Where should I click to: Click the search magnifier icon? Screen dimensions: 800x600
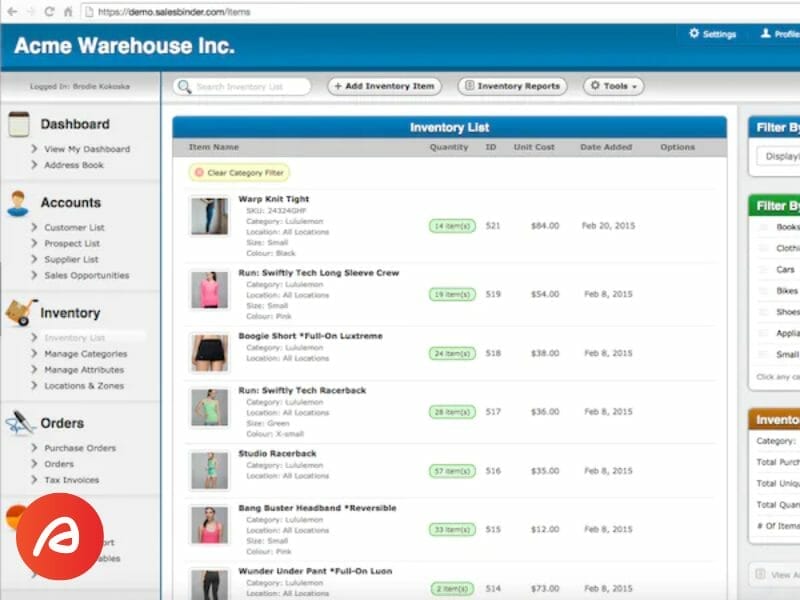185,86
